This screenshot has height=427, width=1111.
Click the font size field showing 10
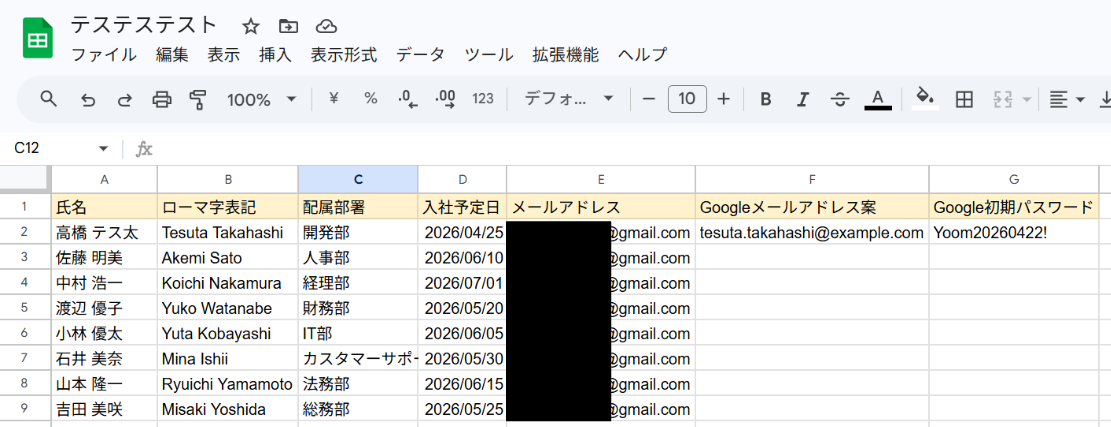tap(687, 99)
